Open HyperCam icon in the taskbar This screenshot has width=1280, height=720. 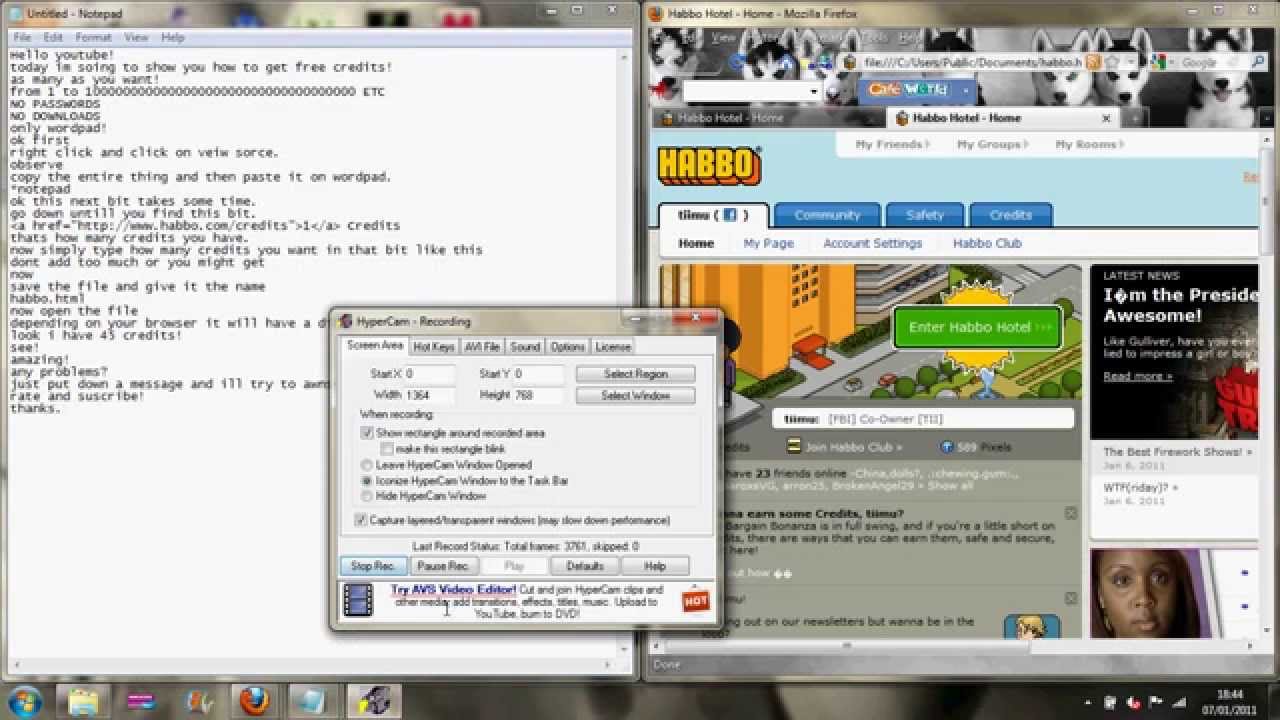point(375,701)
